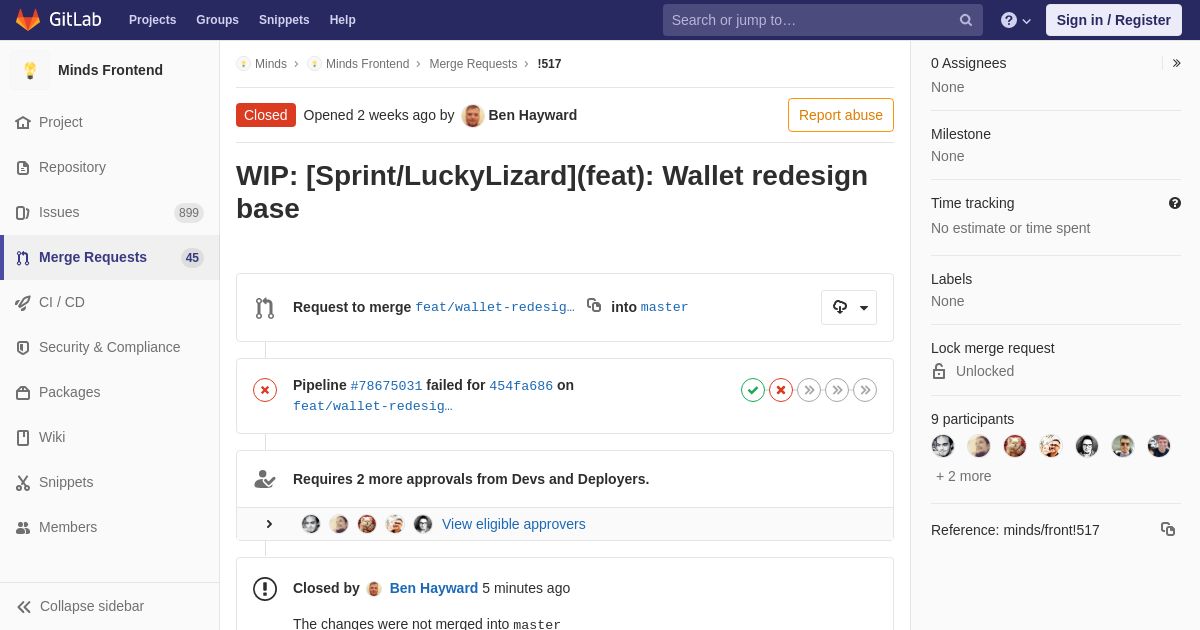Open the Minds Frontend lightbulb project avatar
Viewport: 1200px width, 630px height.
pyautogui.click(x=30, y=70)
